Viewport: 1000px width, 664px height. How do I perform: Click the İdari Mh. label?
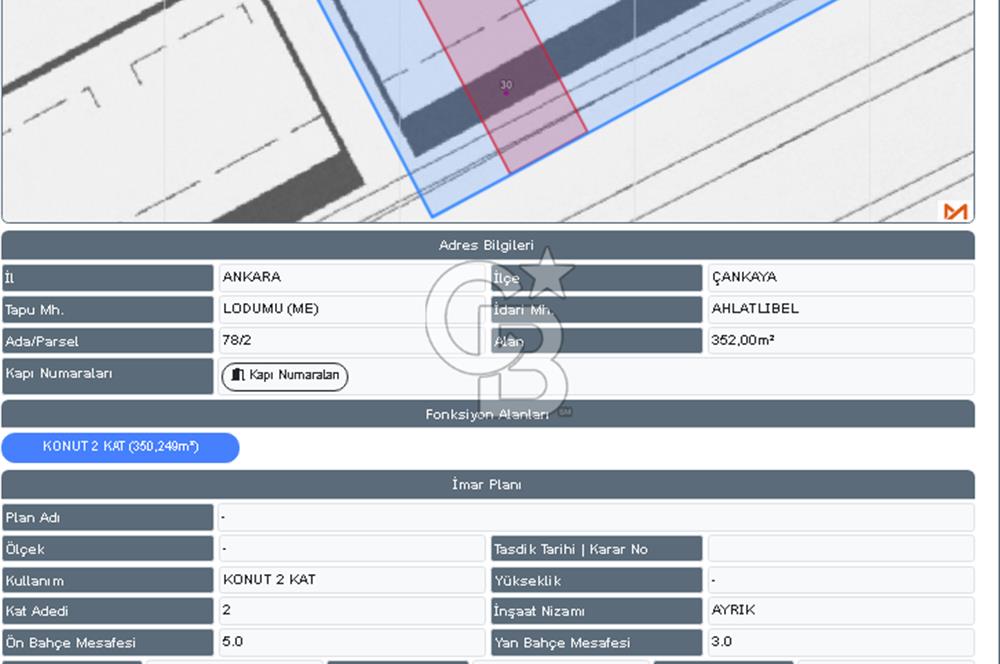pos(596,310)
